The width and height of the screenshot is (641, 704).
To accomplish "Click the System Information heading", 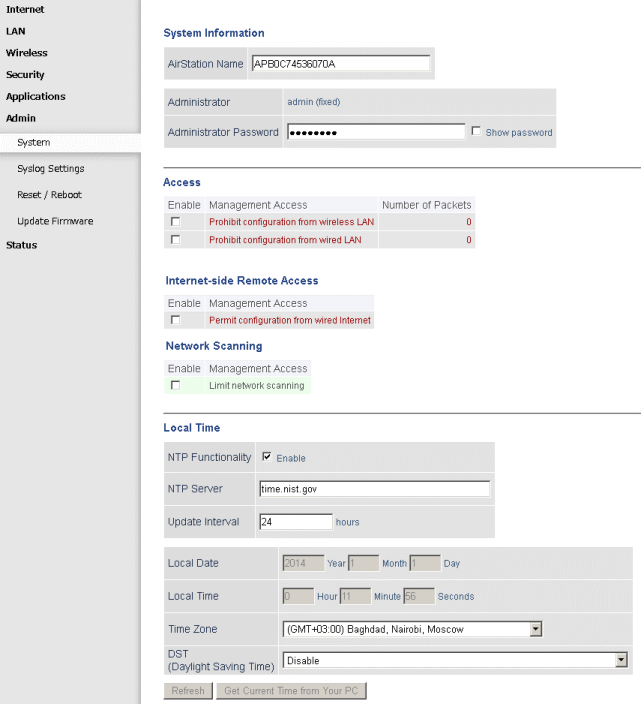I will (214, 33).
